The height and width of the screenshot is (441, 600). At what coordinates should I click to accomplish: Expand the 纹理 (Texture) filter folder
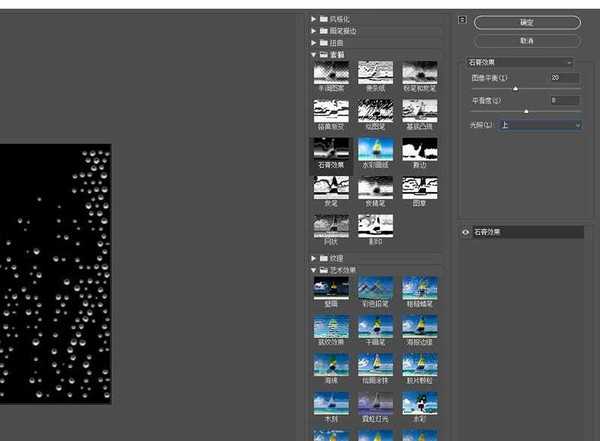(314, 258)
